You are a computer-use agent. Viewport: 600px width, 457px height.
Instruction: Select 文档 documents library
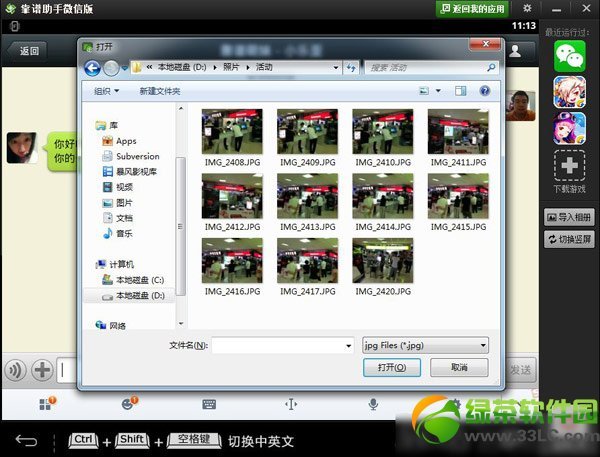(x=117, y=218)
